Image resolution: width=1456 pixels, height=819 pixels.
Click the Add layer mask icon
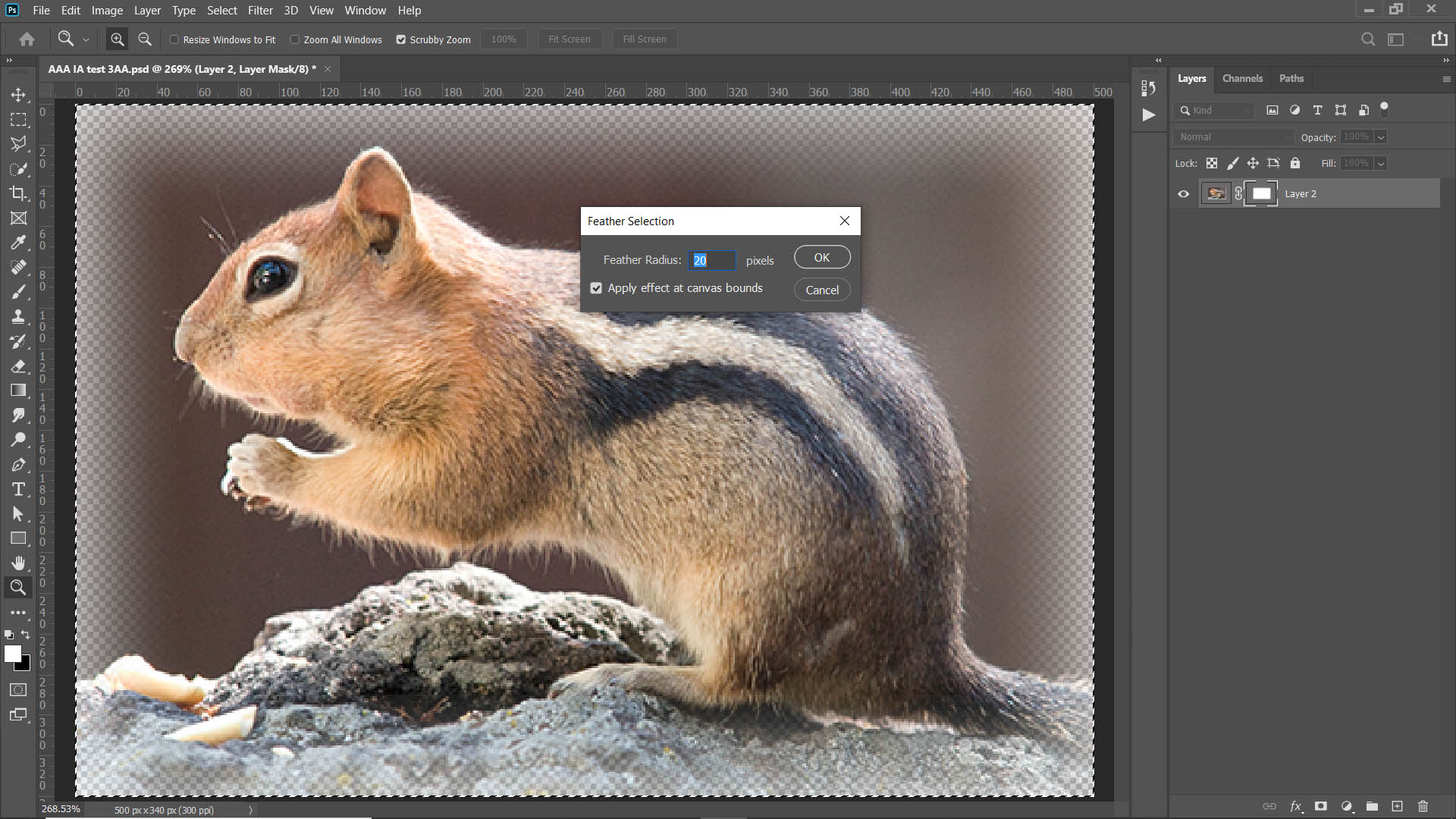pyautogui.click(x=1321, y=806)
